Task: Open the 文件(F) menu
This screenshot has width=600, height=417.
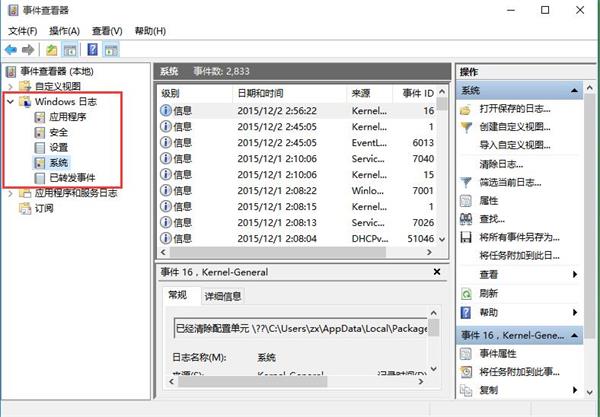Action: tap(23, 31)
